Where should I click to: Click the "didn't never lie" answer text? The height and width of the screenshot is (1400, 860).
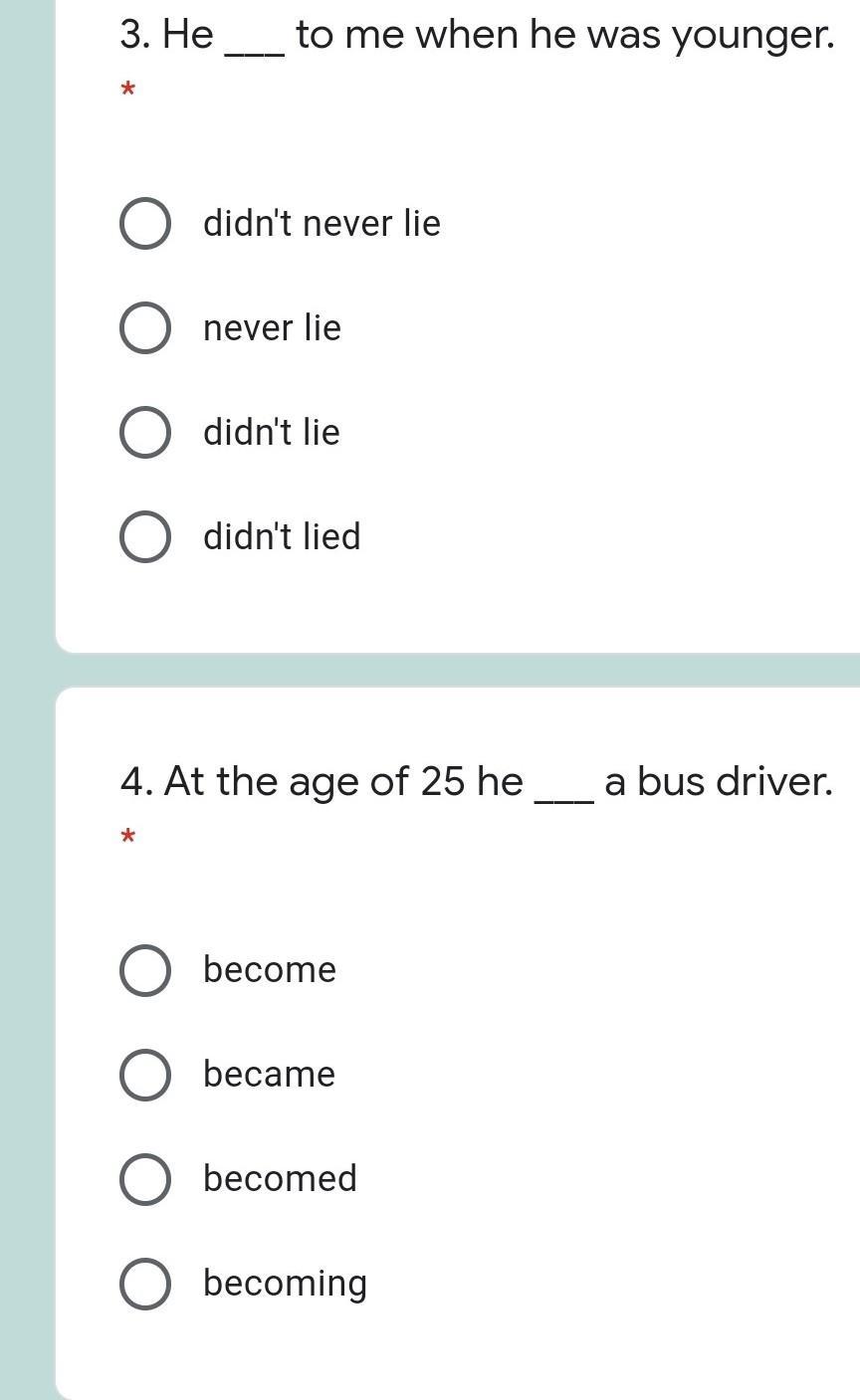(322, 223)
